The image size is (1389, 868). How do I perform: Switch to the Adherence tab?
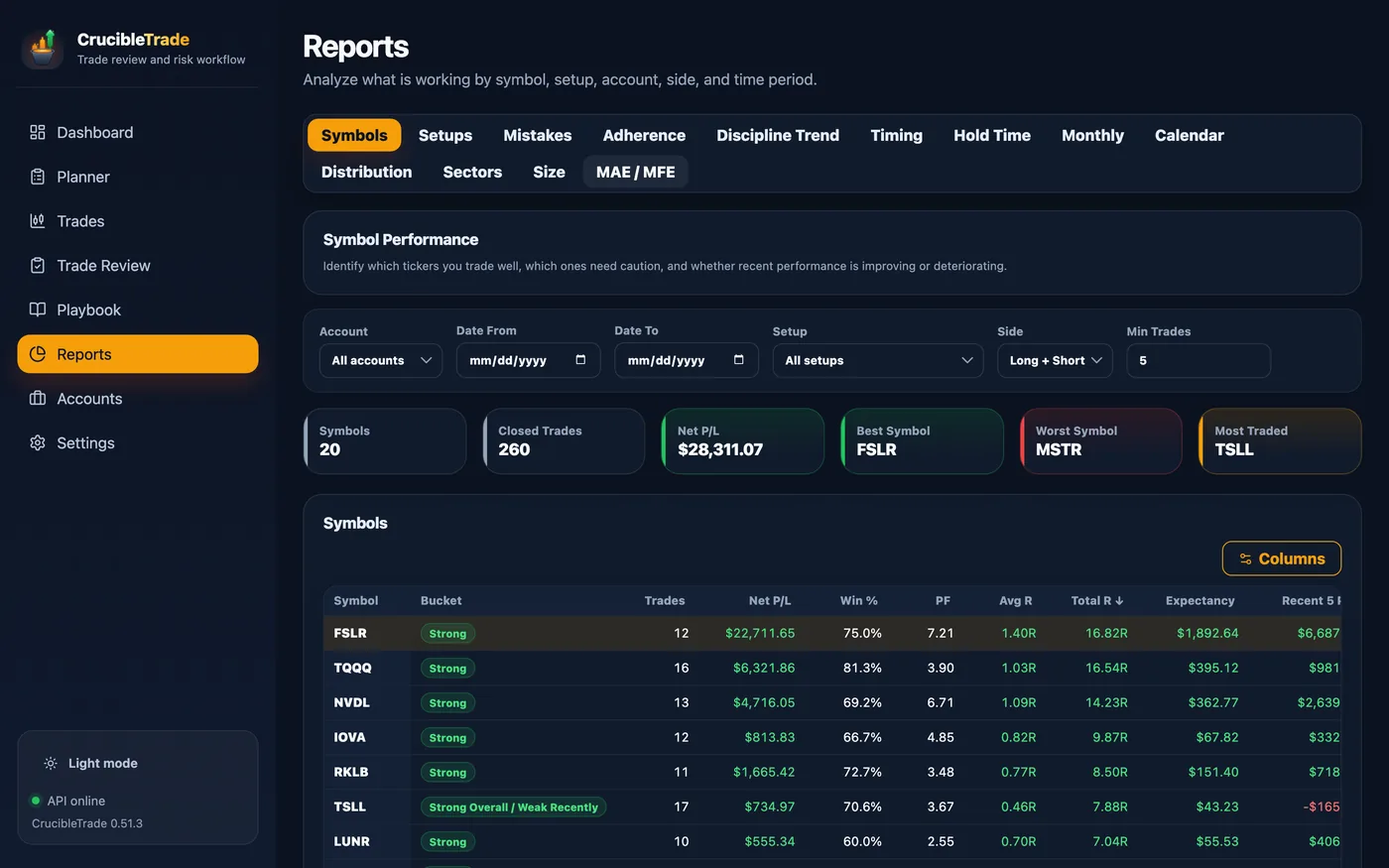pyautogui.click(x=644, y=135)
